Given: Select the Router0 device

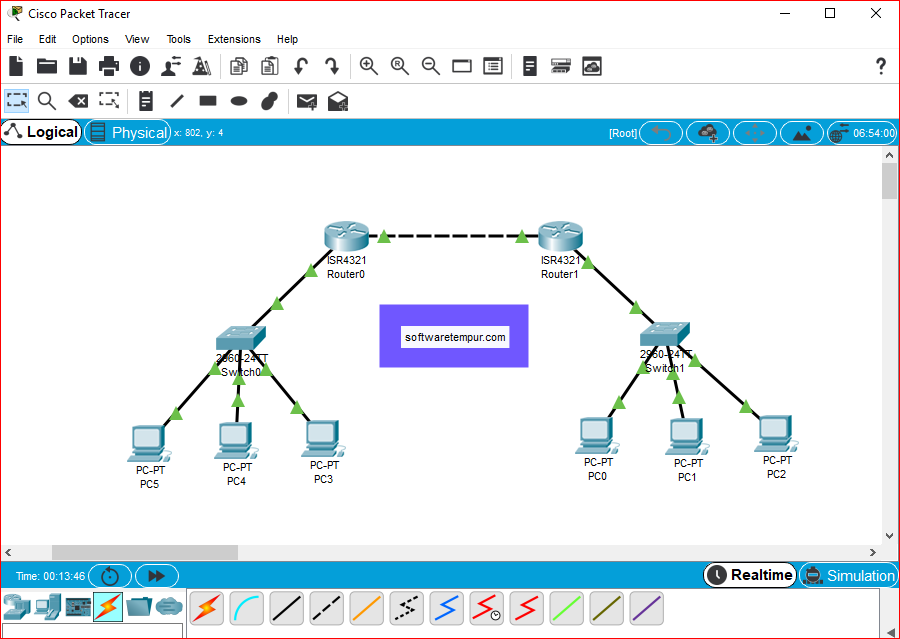Looking at the screenshot, I should tap(346, 236).
